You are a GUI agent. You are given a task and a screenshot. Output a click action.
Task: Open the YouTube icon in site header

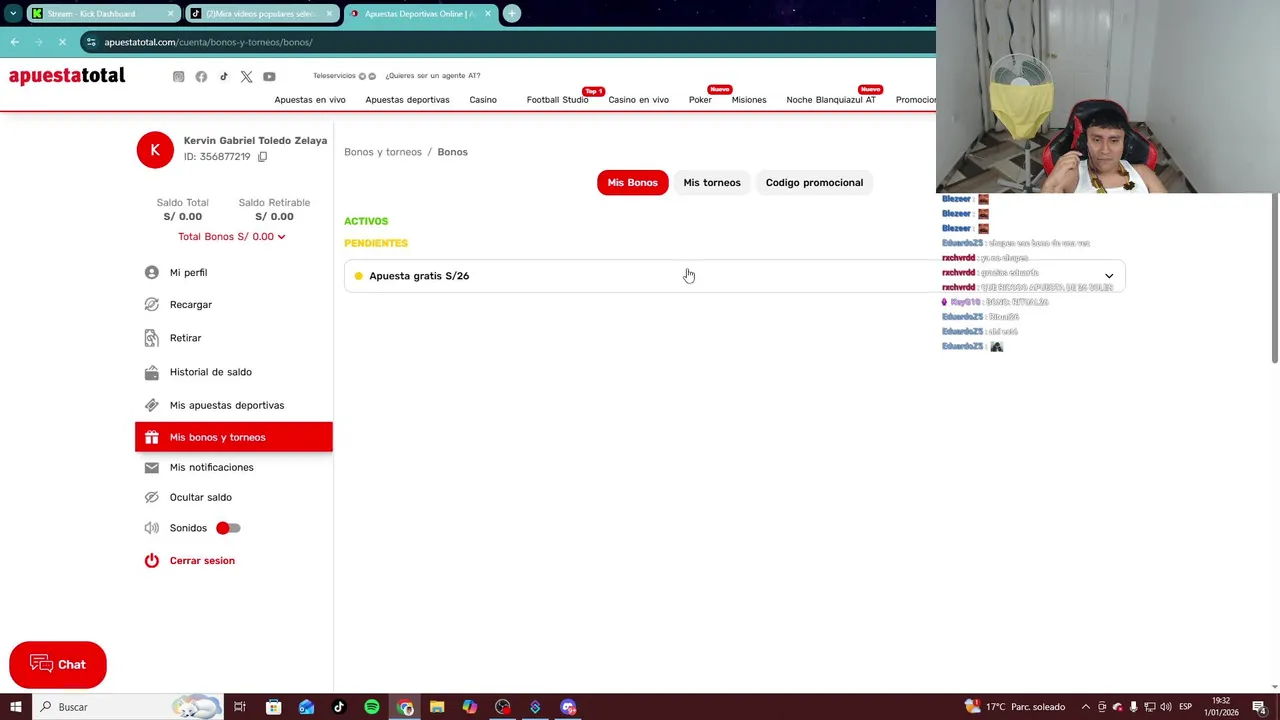269,77
